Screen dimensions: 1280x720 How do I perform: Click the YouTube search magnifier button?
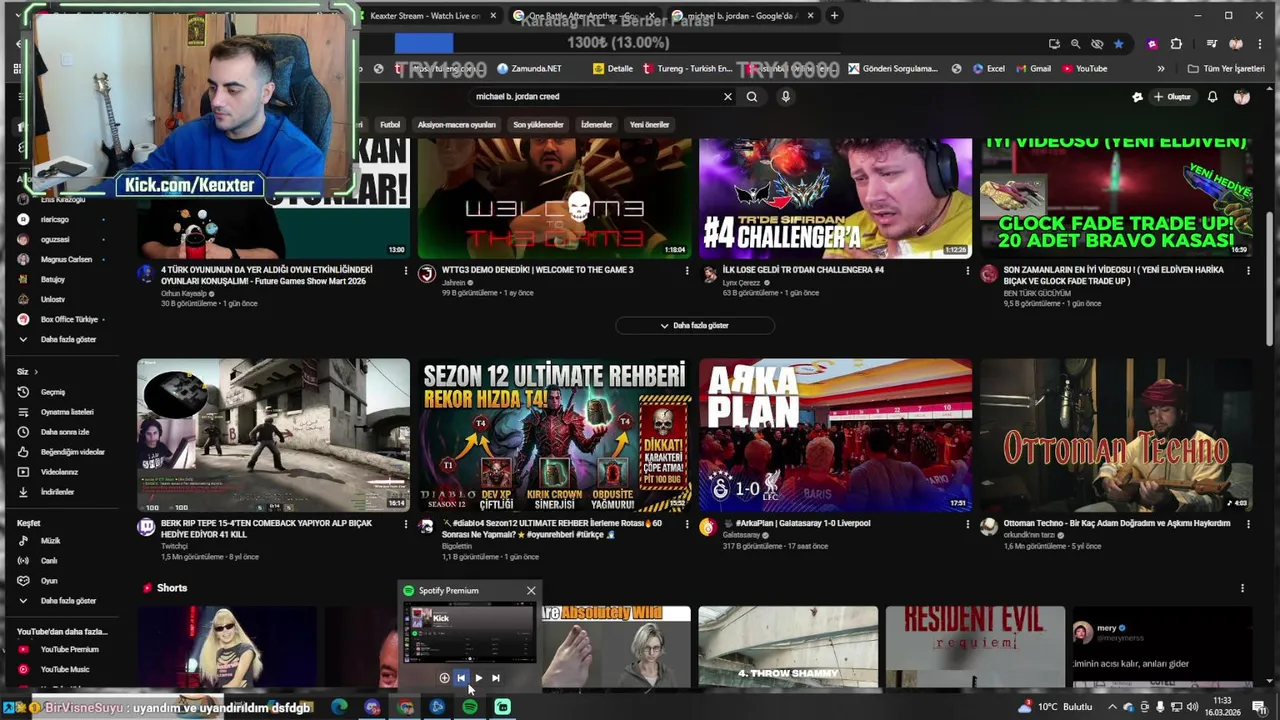pos(752,97)
